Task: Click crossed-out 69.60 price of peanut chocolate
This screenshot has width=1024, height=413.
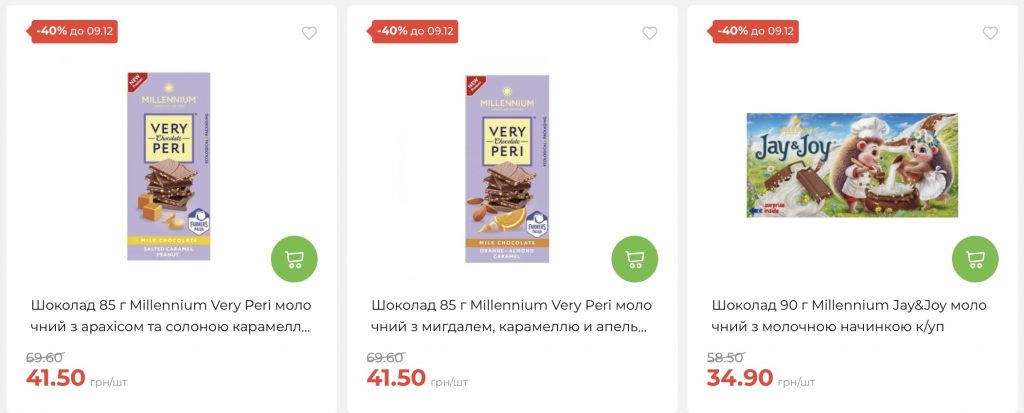Action: [44, 357]
